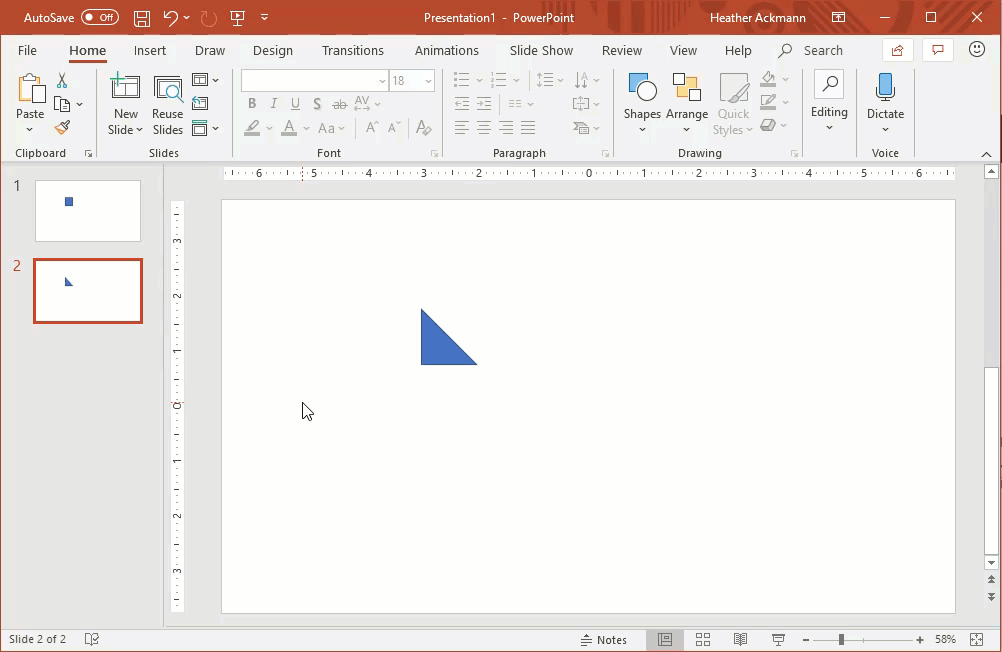Enable Underline formatting
Image resolution: width=1002 pixels, height=652 pixels.
(295, 103)
